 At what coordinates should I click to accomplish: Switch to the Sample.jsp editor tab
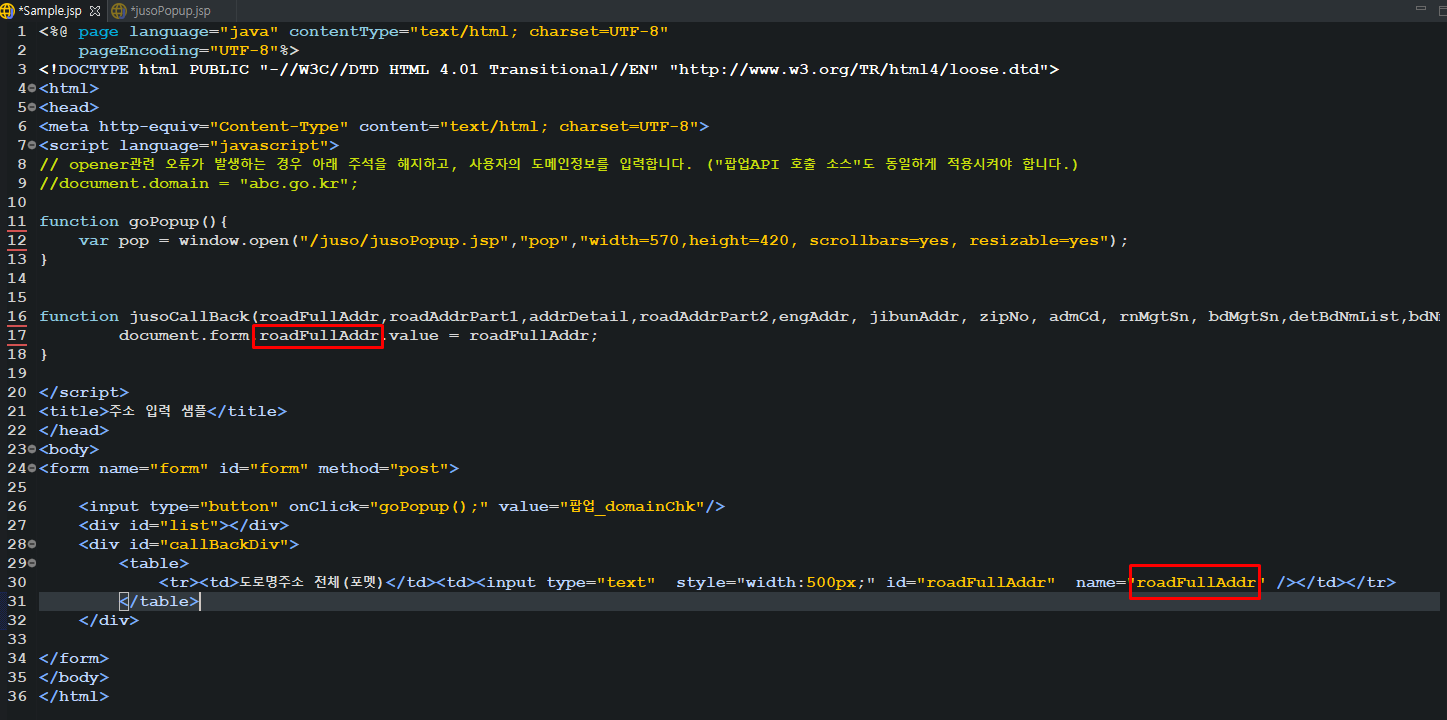[51, 10]
